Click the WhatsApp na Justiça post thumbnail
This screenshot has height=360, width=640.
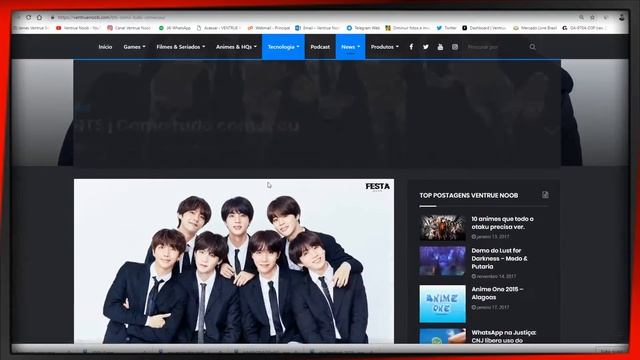[x=442, y=336]
